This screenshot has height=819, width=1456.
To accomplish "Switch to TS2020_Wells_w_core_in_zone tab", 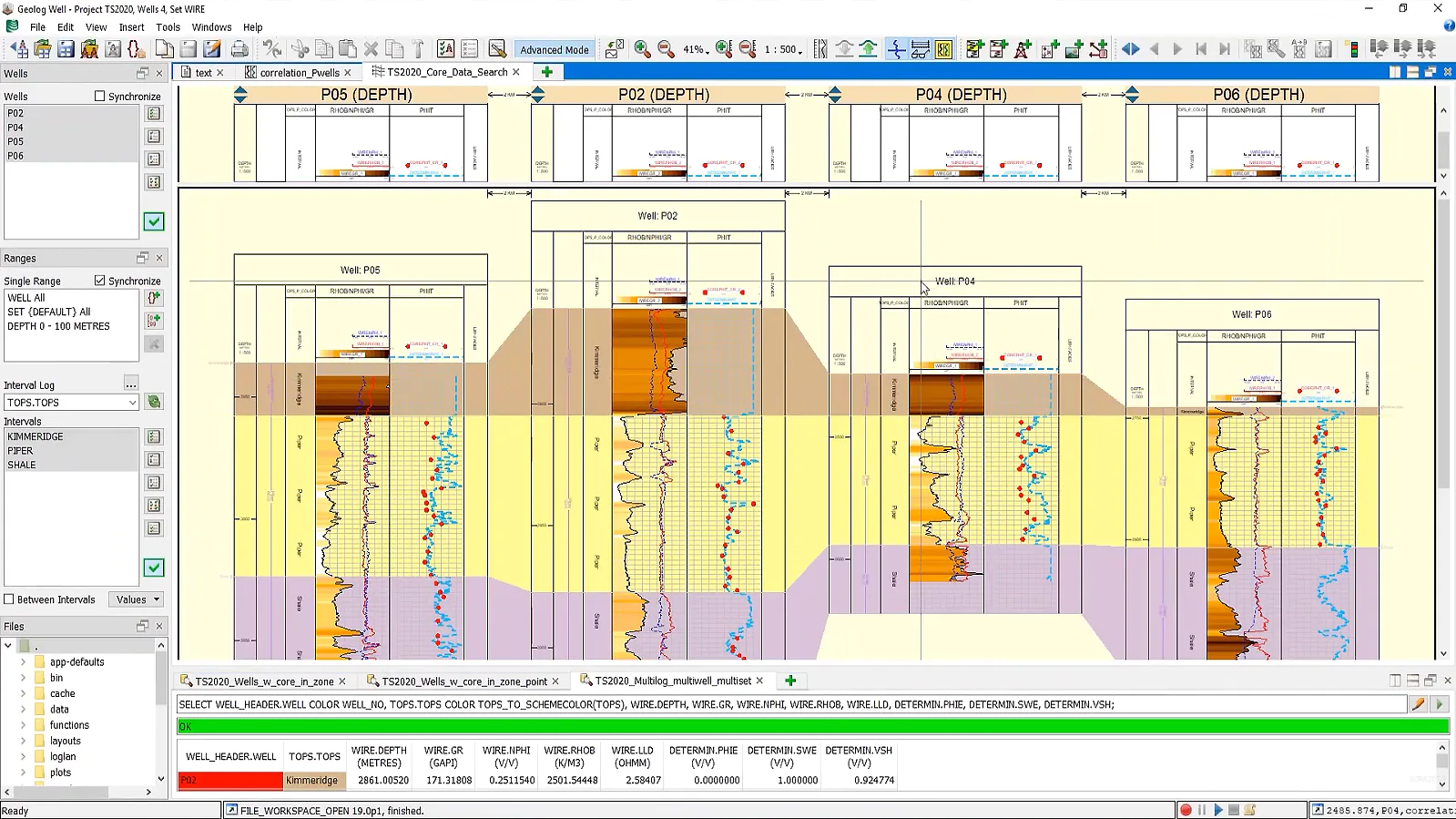I will click(264, 681).
